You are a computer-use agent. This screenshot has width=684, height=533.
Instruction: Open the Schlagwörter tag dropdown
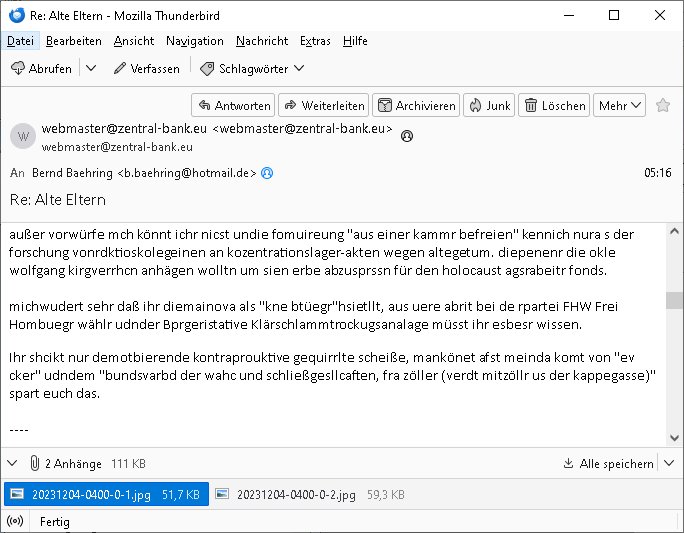(x=252, y=68)
